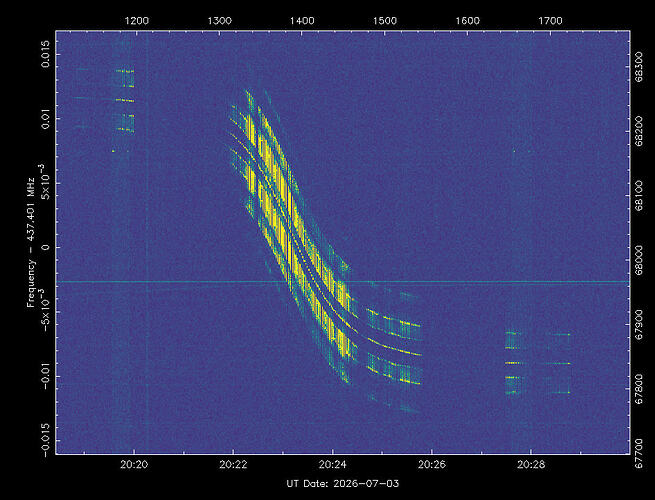Image resolution: width=655 pixels, height=500 pixels.
Task: Click the 20:24 time axis label
Action: click(333, 464)
